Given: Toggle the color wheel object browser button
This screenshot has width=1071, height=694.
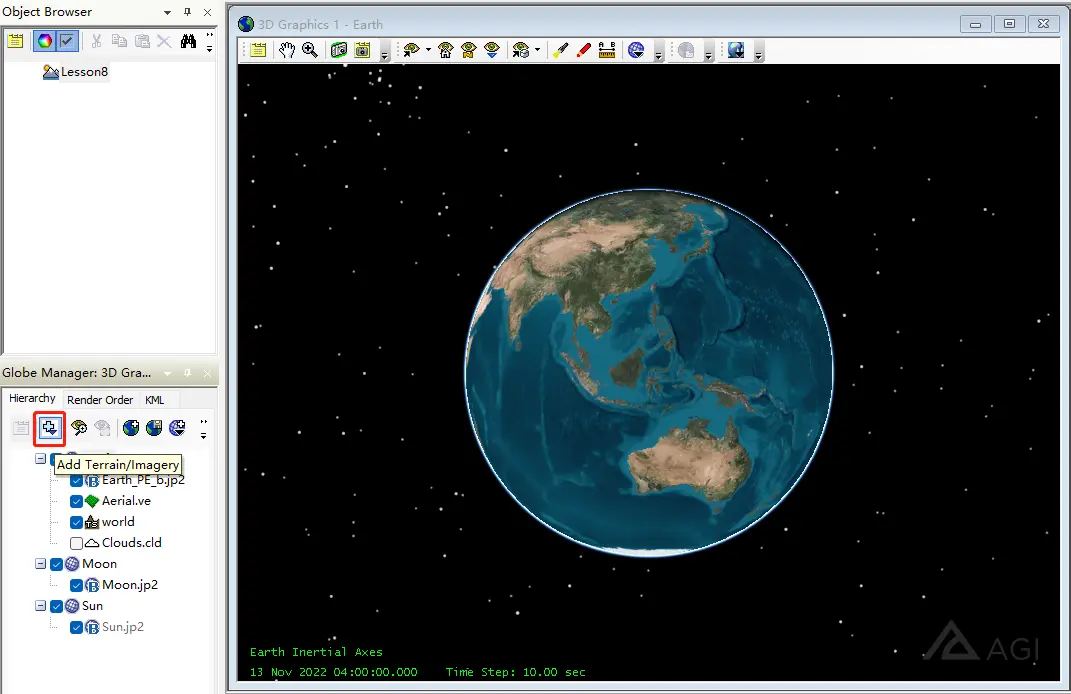Looking at the screenshot, I should [x=44, y=41].
